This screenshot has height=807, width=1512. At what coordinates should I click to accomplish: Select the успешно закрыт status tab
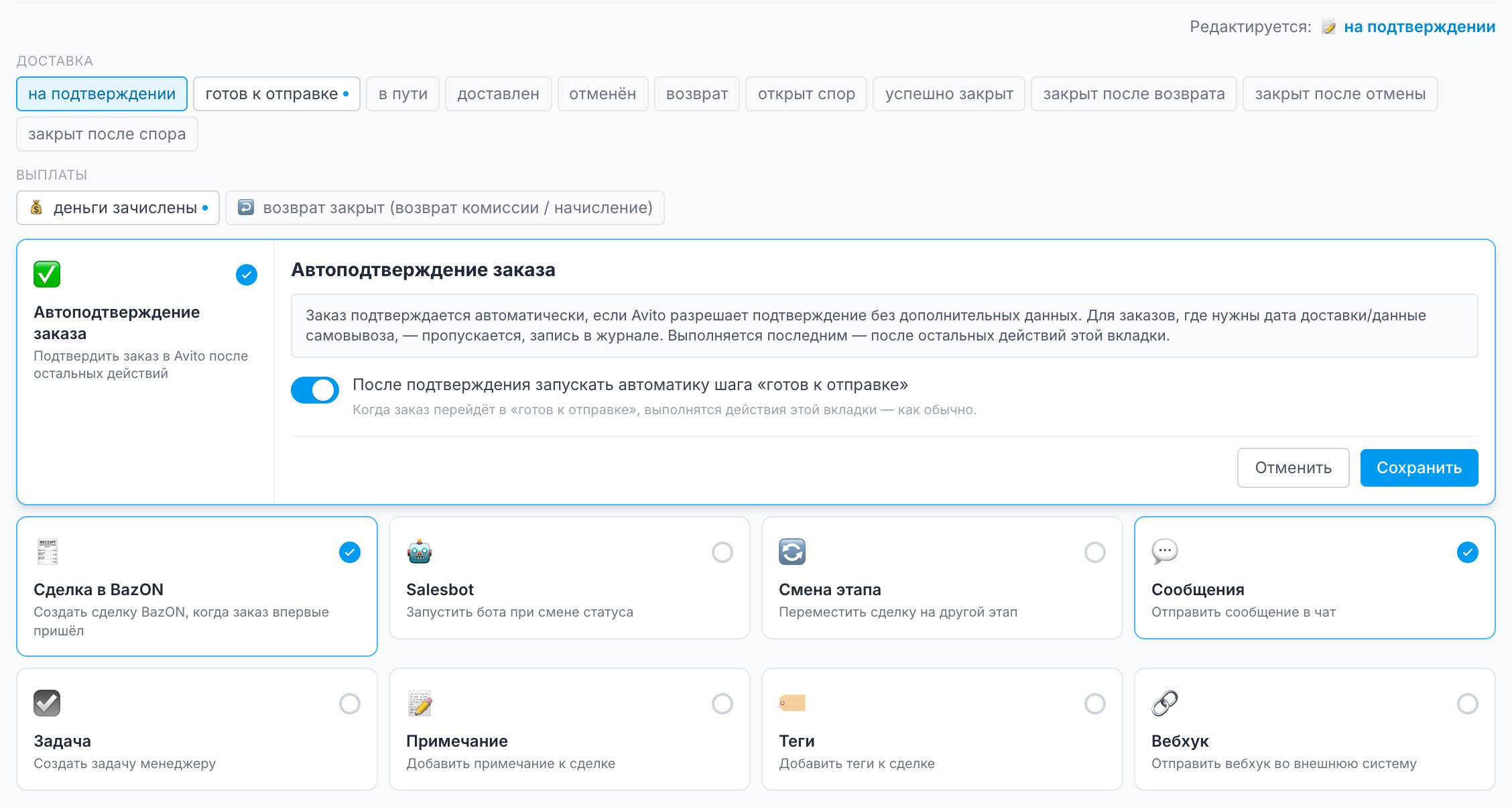pyautogui.click(x=949, y=94)
